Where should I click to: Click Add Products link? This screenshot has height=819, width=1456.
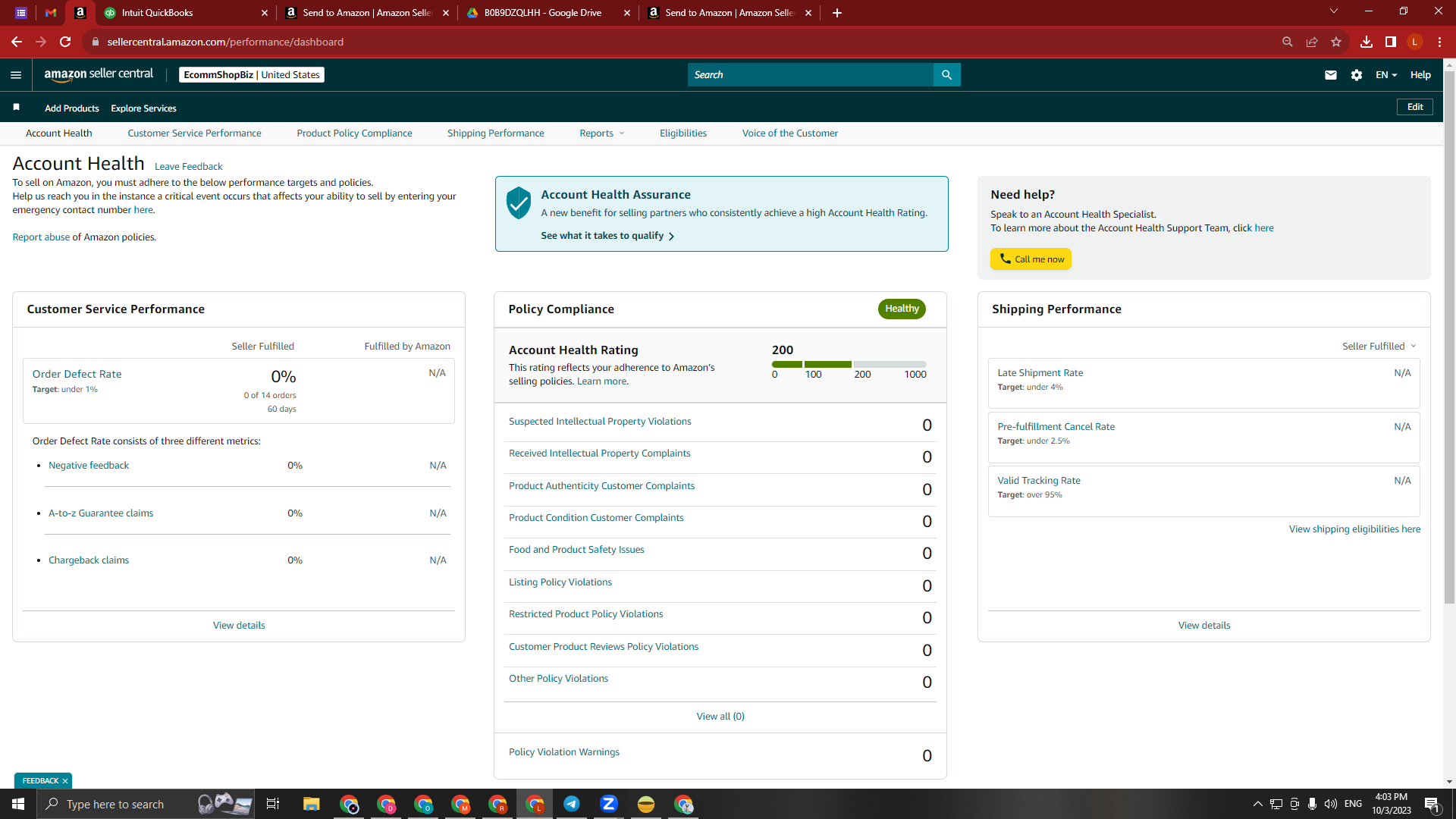tap(72, 108)
